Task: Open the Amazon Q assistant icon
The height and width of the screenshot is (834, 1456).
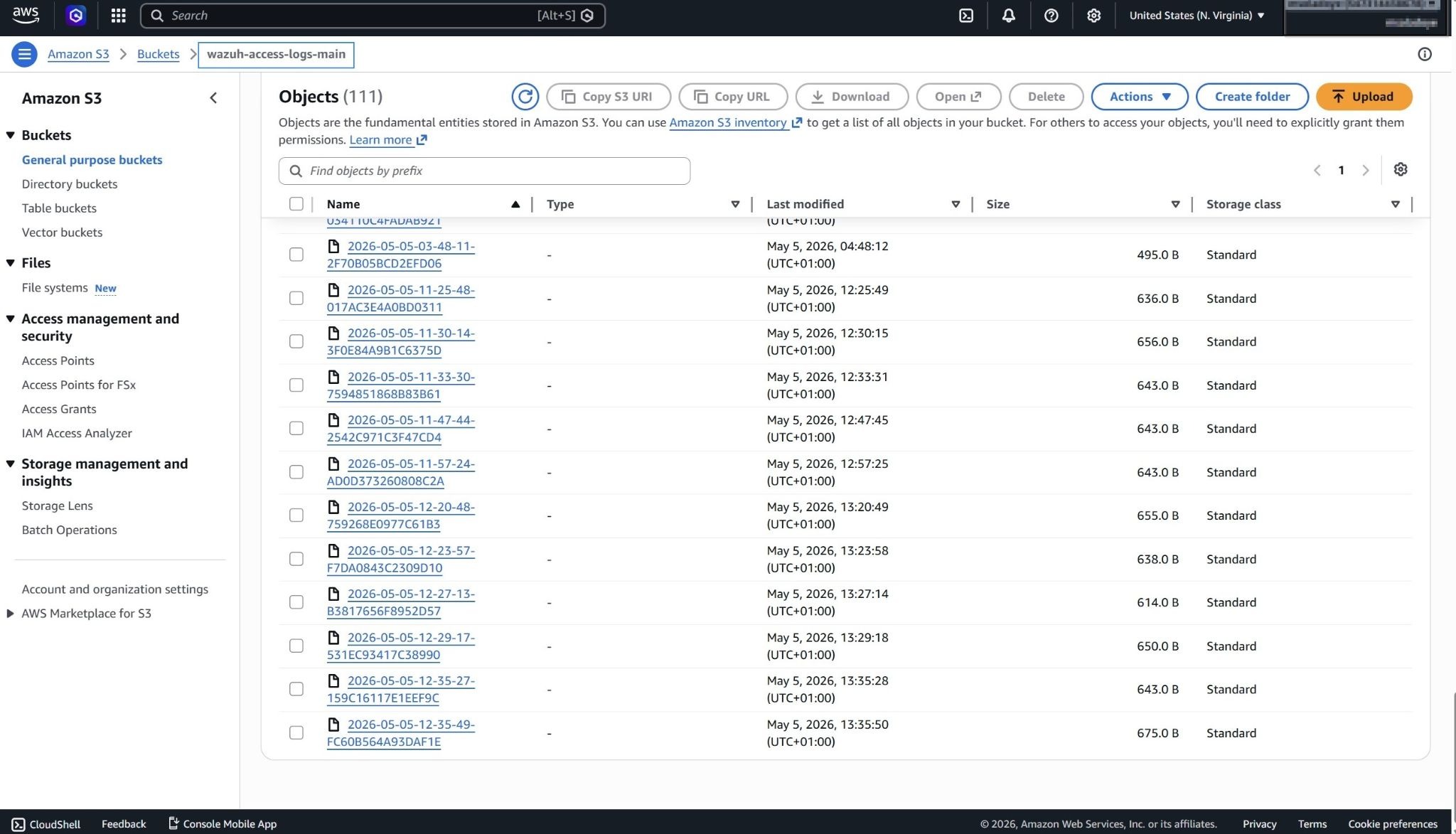Action: (x=76, y=15)
